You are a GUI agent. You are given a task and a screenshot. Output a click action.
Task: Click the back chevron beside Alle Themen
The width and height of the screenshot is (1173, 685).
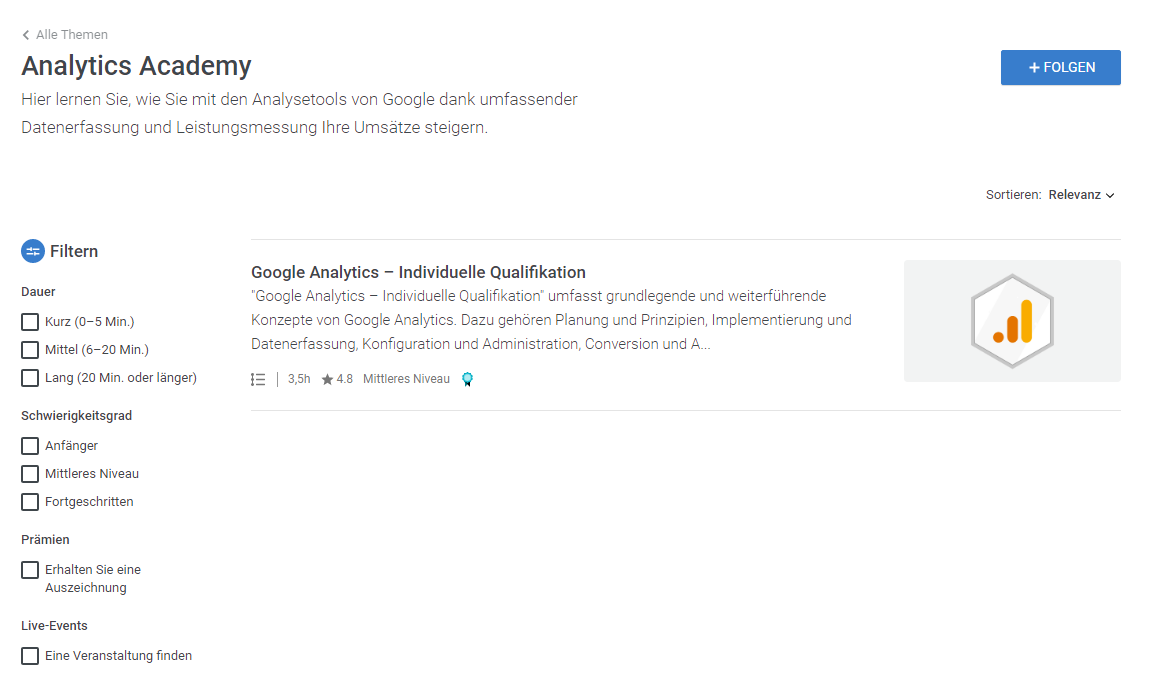[26, 35]
